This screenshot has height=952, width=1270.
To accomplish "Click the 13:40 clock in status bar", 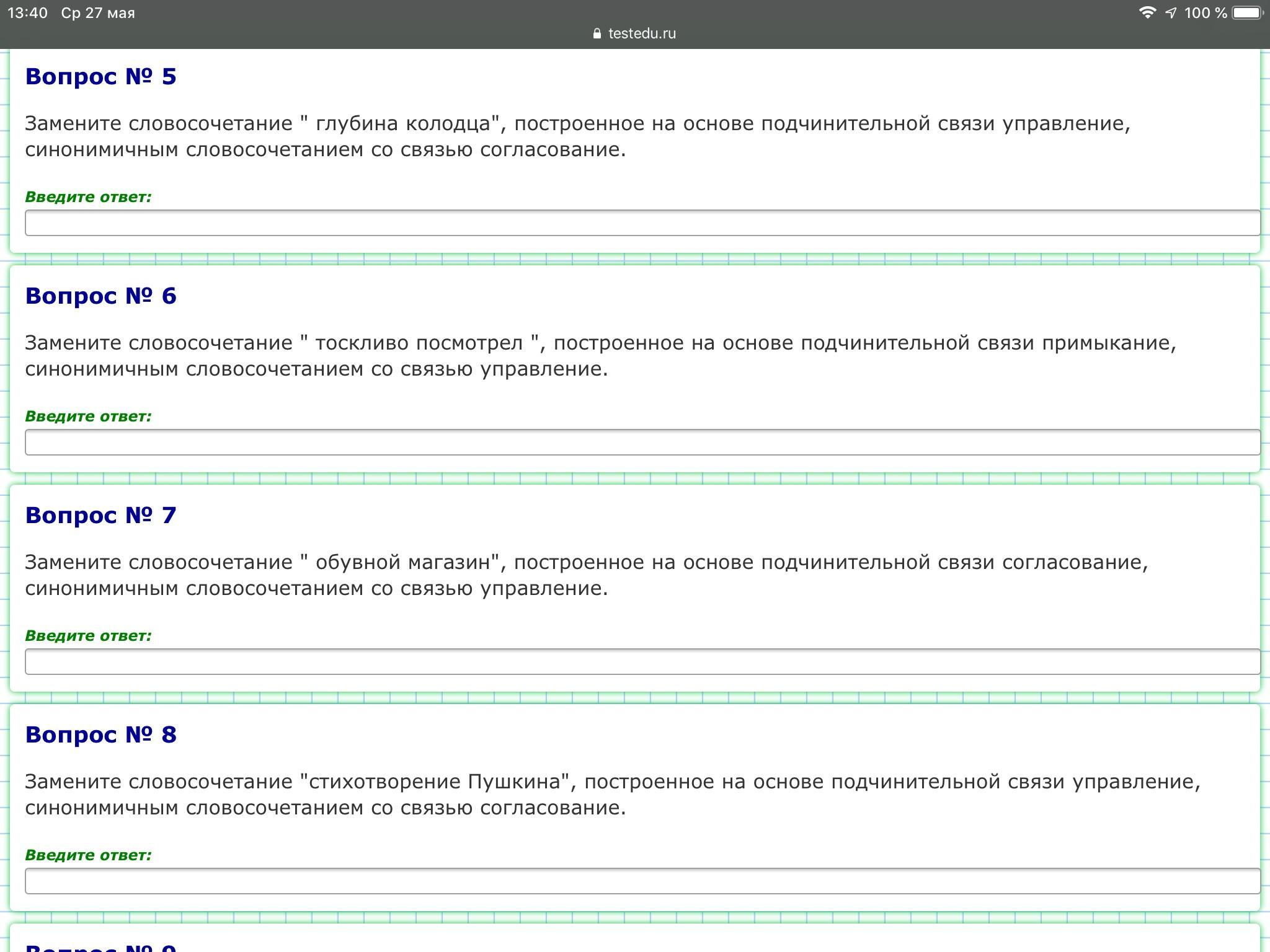I will 28,13.
